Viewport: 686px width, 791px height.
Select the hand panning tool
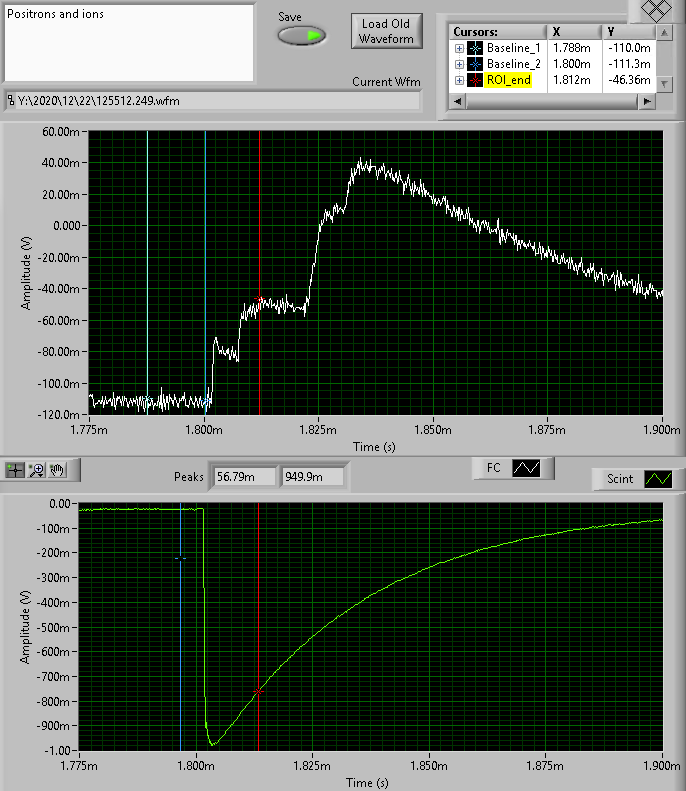[x=57, y=469]
